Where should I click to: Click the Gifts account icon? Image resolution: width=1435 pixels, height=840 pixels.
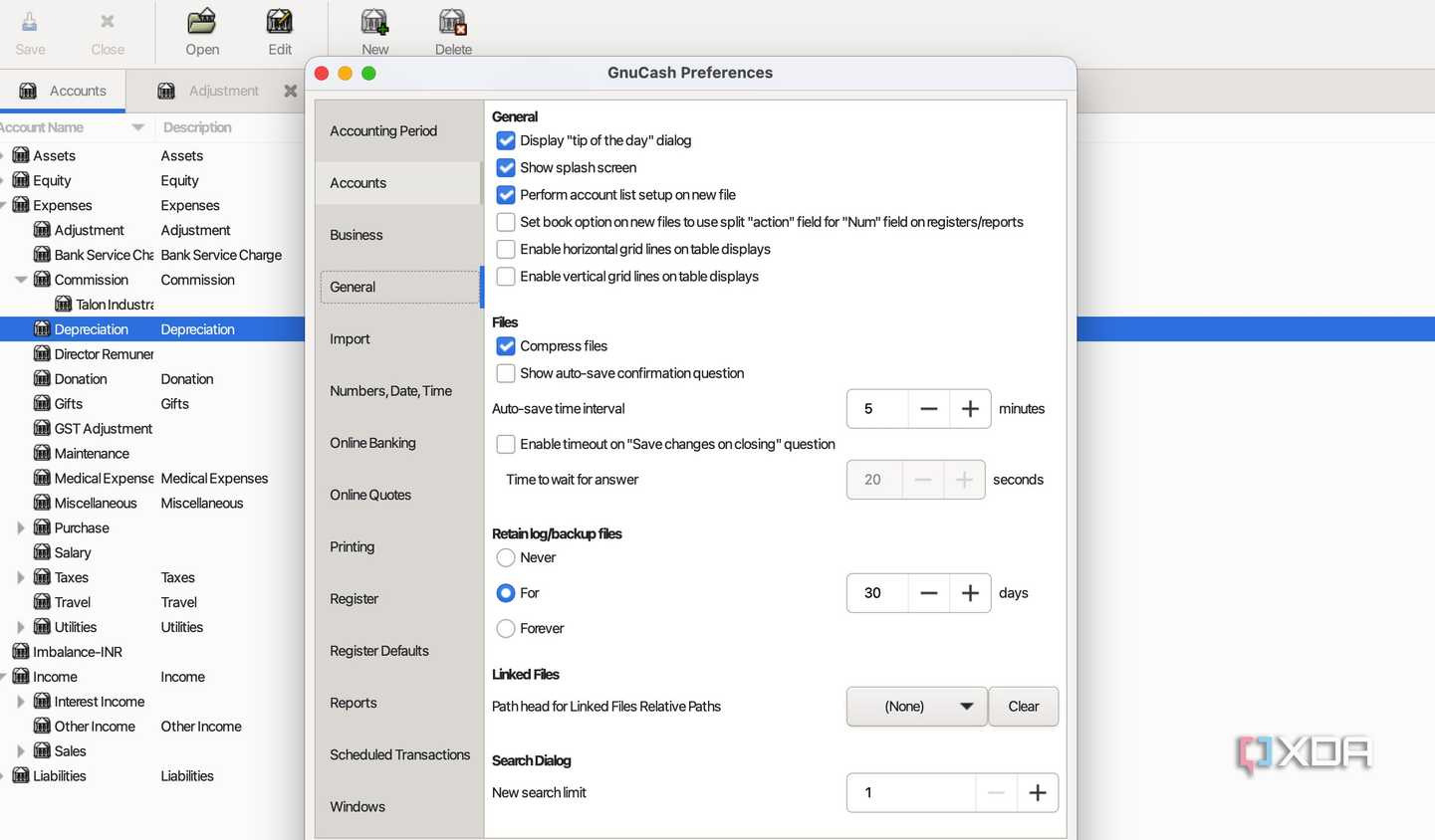[x=42, y=403]
